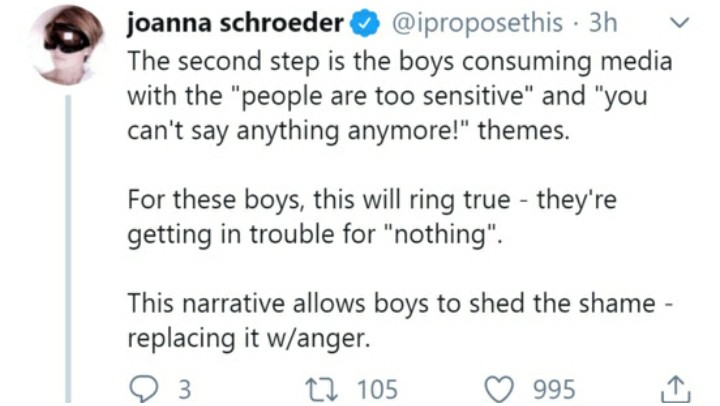The image size is (720, 406).
Task: Click the blue verified badge
Action: pyautogui.click(x=365, y=23)
